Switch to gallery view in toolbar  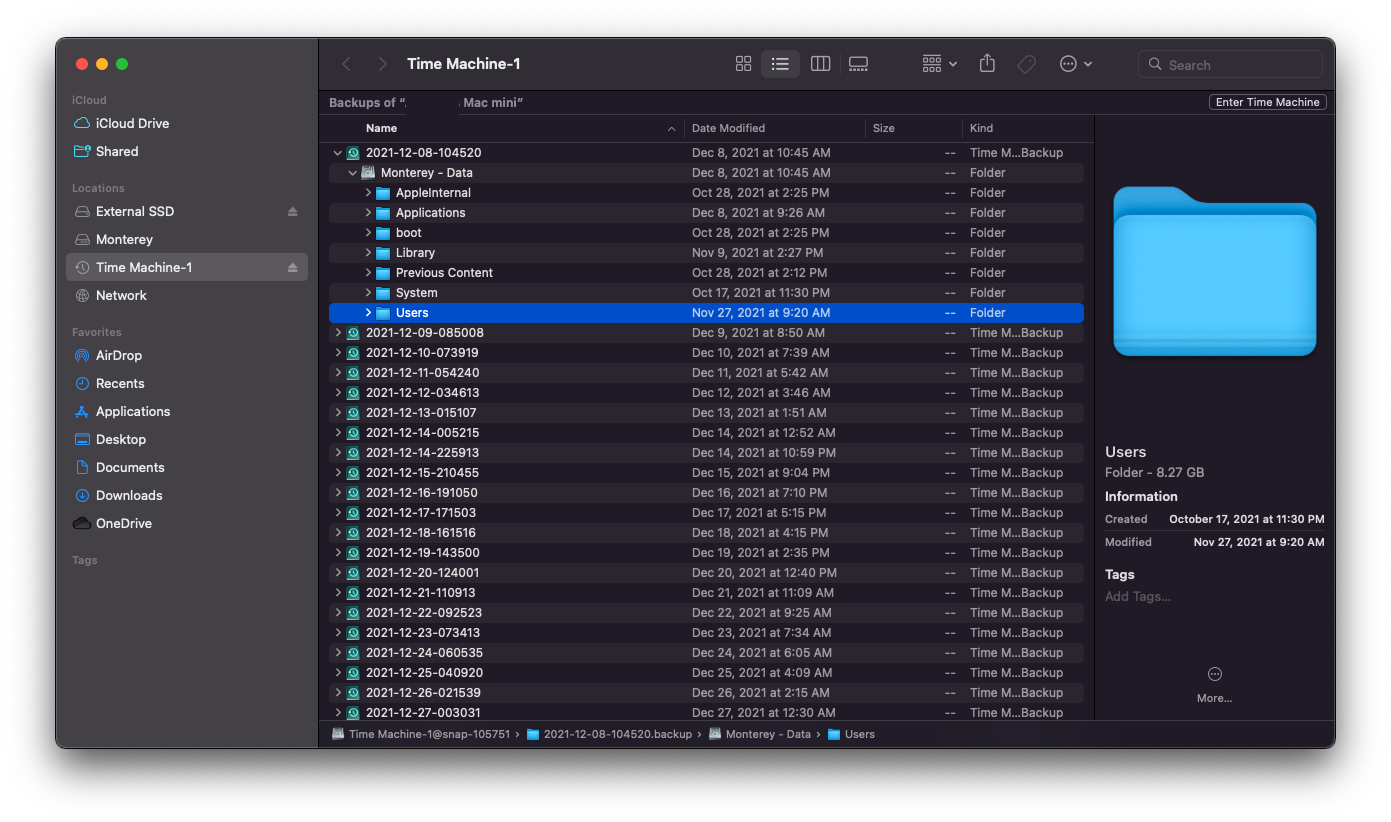pyautogui.click(x=858, y=64)
